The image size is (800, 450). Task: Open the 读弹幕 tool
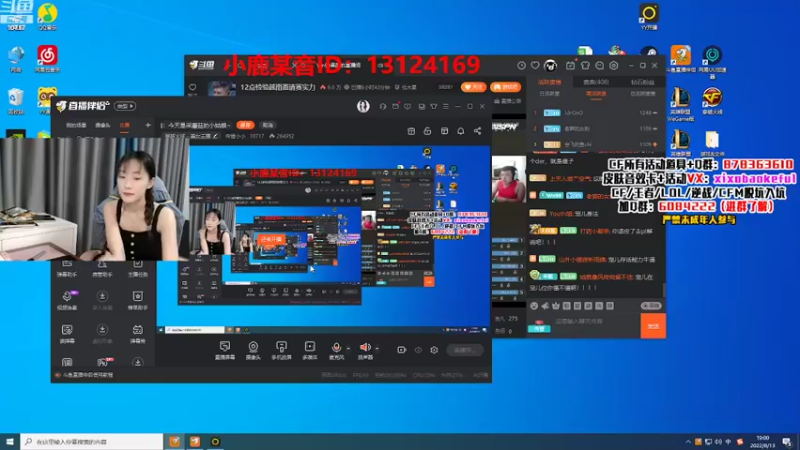pos(67,334)
